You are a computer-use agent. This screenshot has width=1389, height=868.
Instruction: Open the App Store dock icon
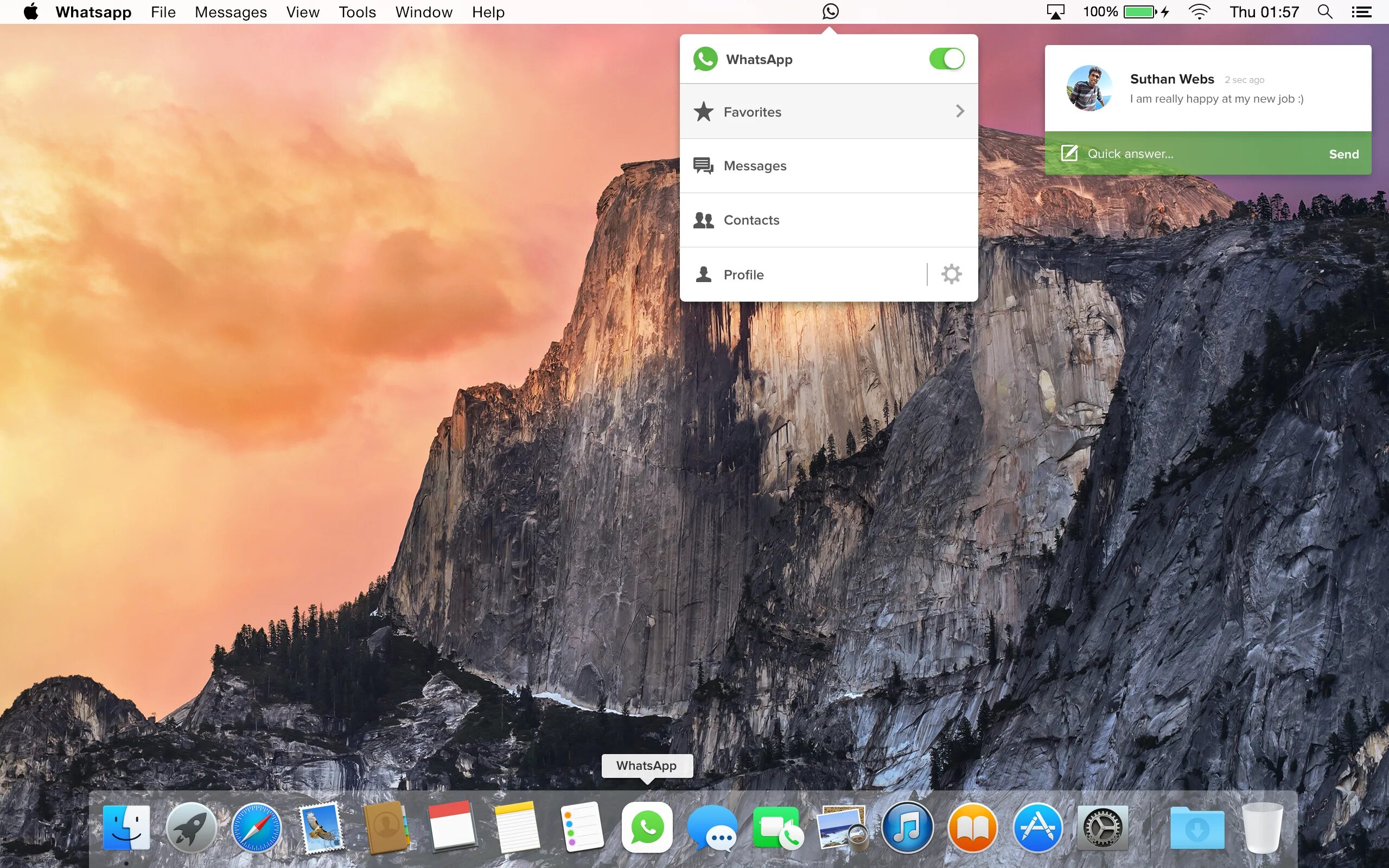(1037, 827)
